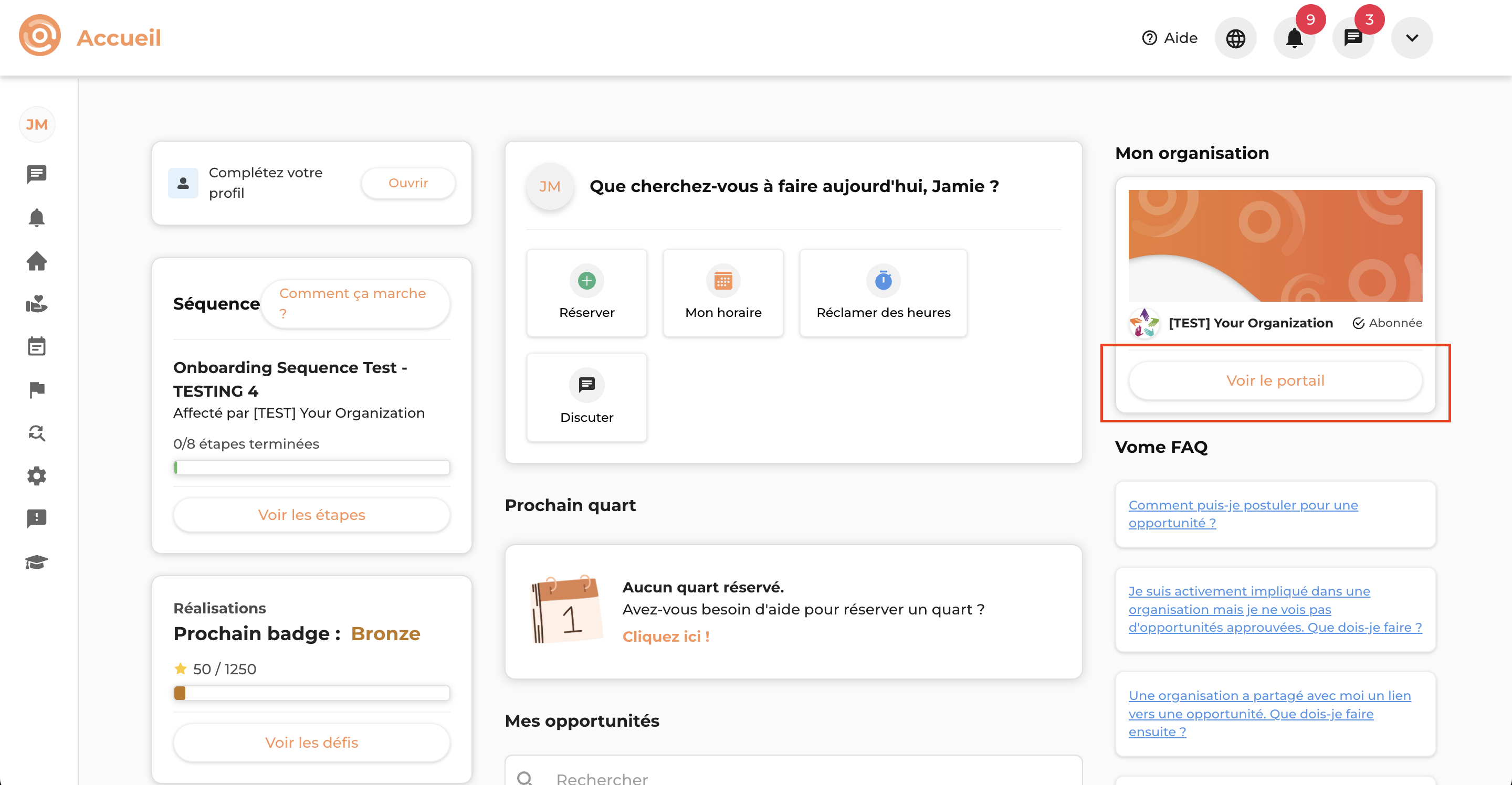Click the onboarding sequence progress bar
Image resolution: width=1512 pixels, height=785 pixels.
(x=312, y=468)
